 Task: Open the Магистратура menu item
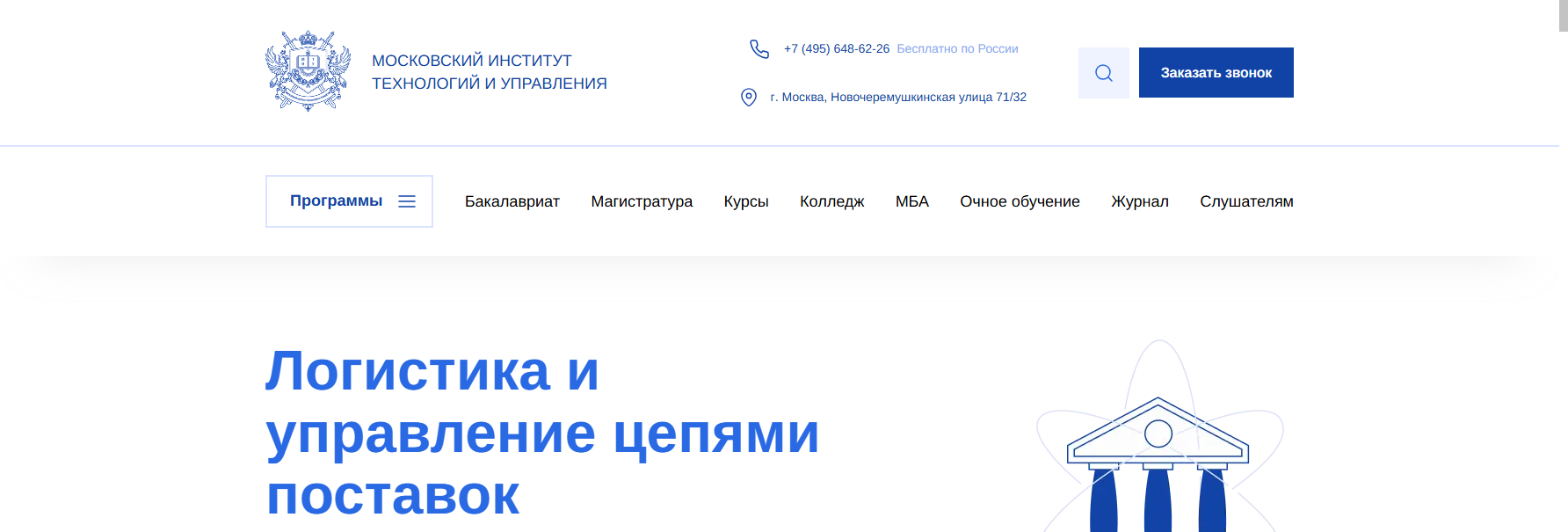click(642, 201)
